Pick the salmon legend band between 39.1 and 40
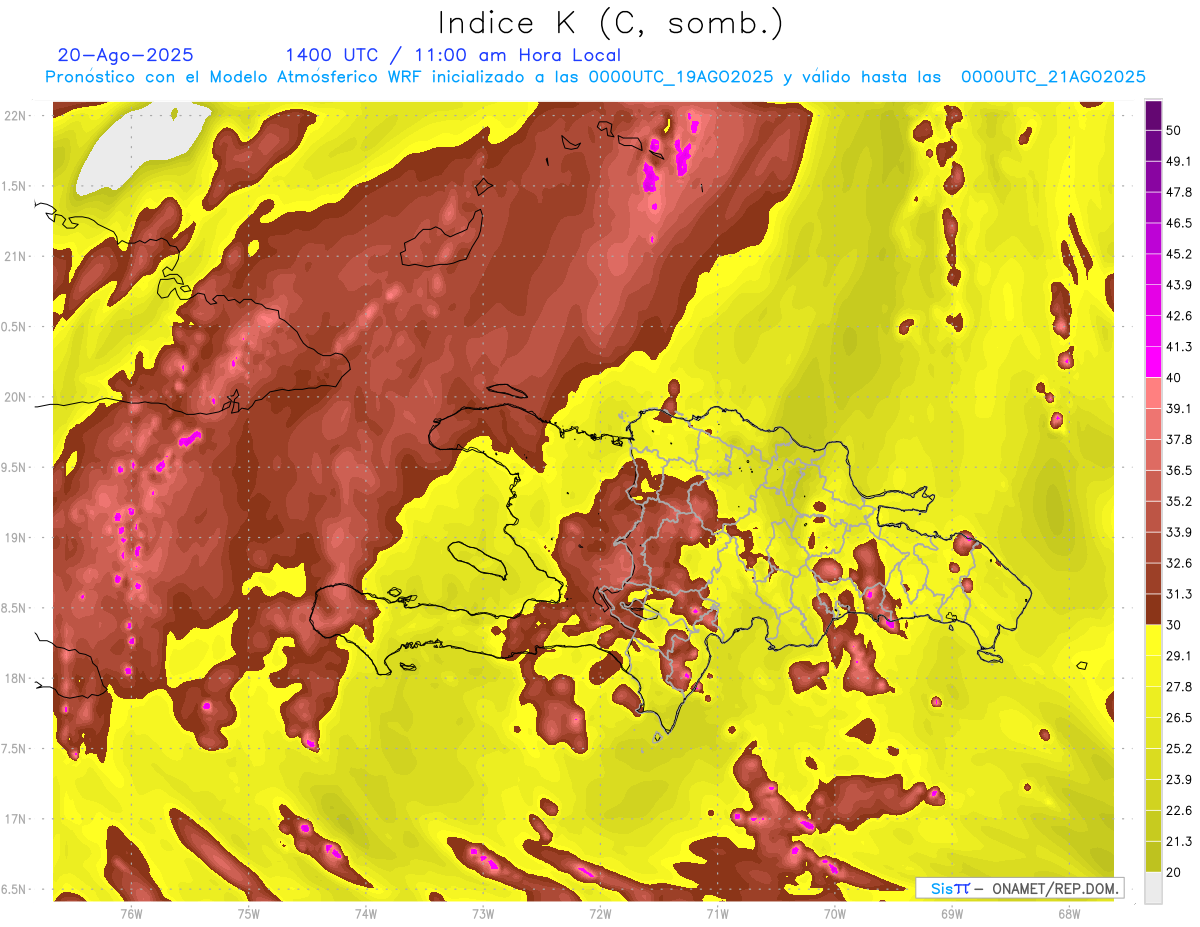 click(x=1153, y=393)
